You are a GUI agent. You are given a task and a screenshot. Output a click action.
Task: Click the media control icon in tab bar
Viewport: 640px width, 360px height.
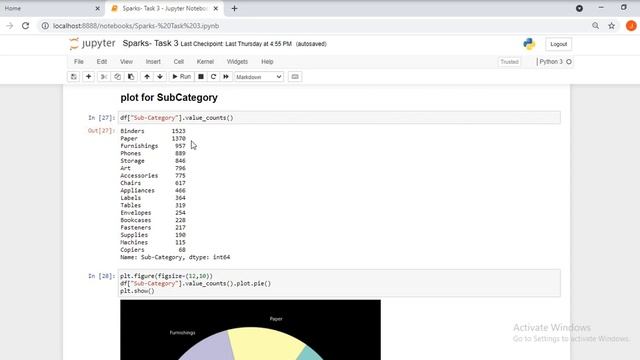579,8
